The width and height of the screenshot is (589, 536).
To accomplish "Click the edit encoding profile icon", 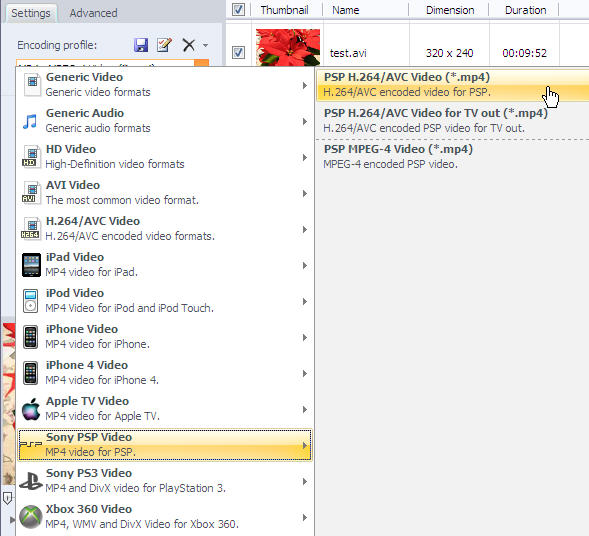I will (164, 45).
